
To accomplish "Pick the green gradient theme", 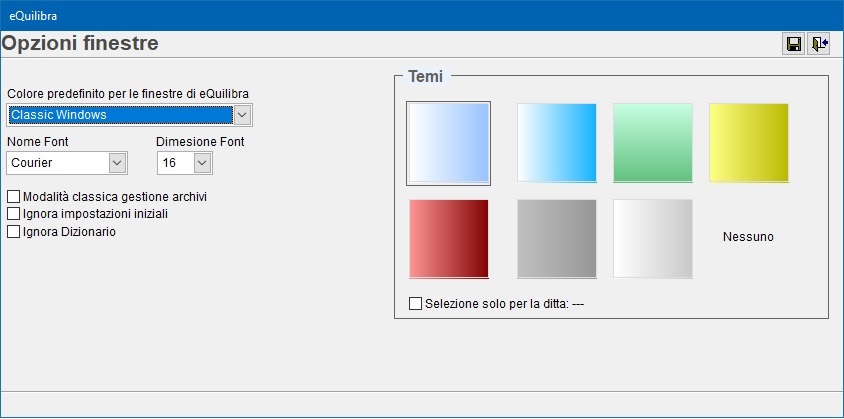I will [652, 143].
